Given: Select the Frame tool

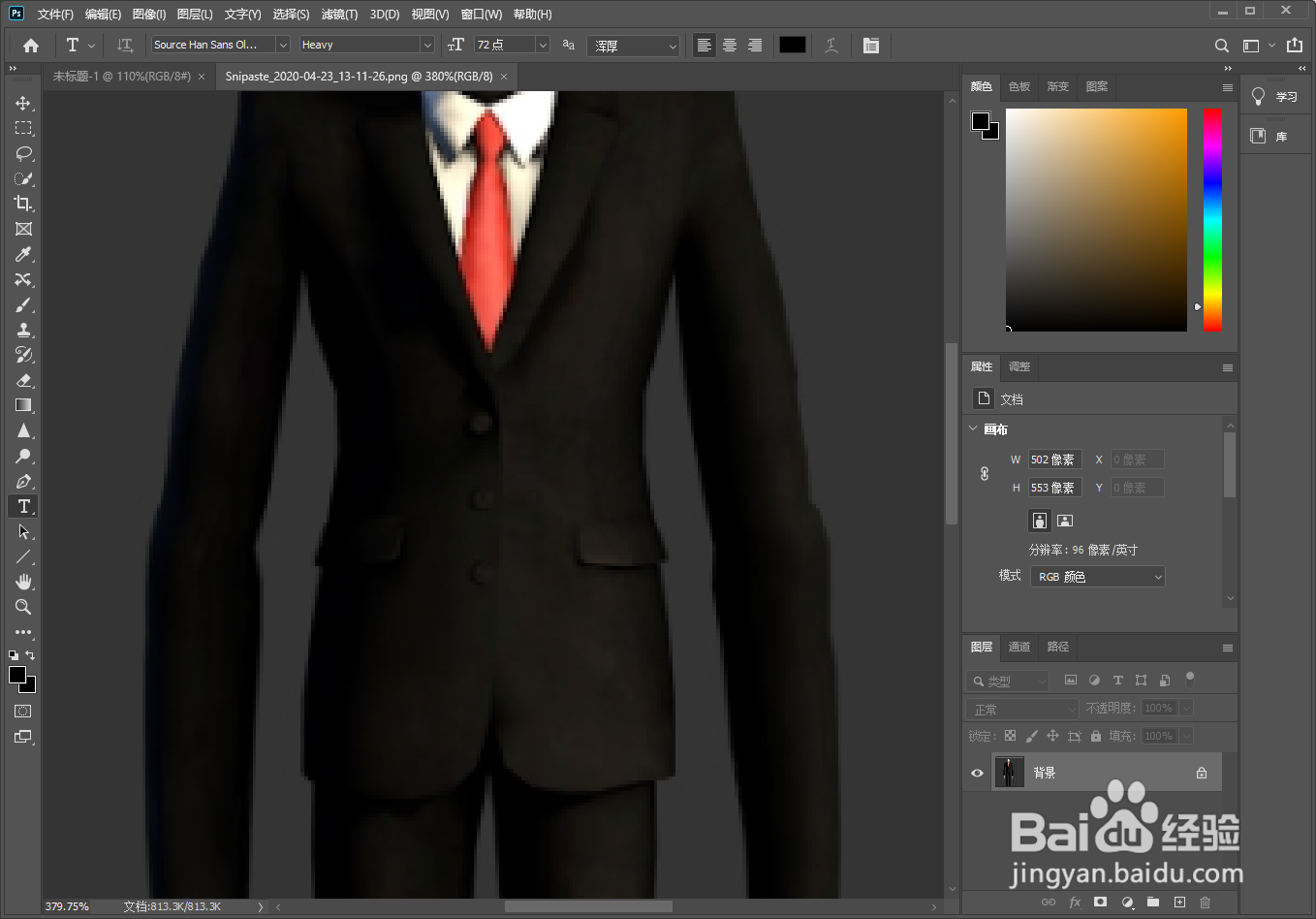Looking at the screenshot, I should [x=23, y=229].
